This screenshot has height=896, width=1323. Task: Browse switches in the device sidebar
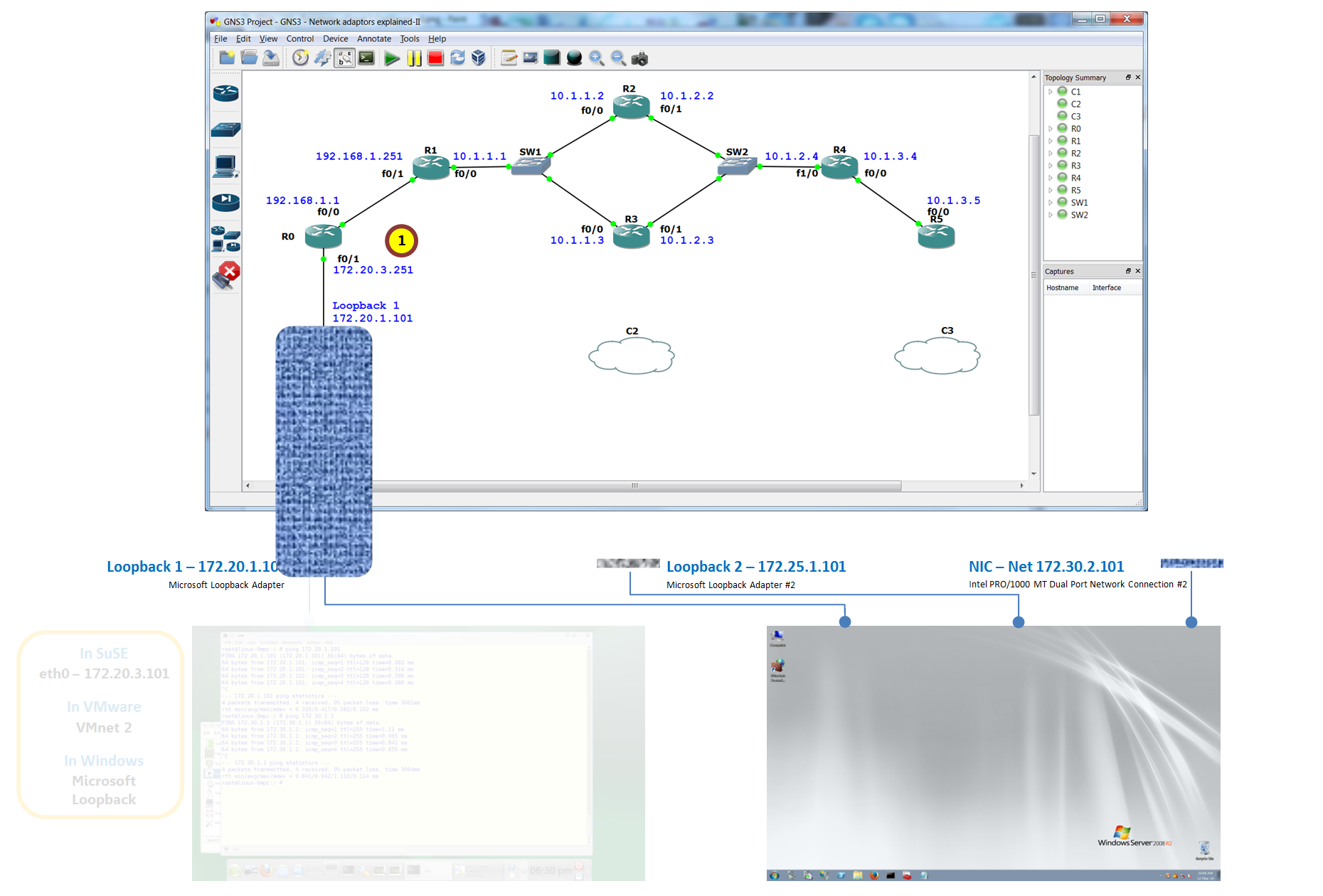pos(225,129)
